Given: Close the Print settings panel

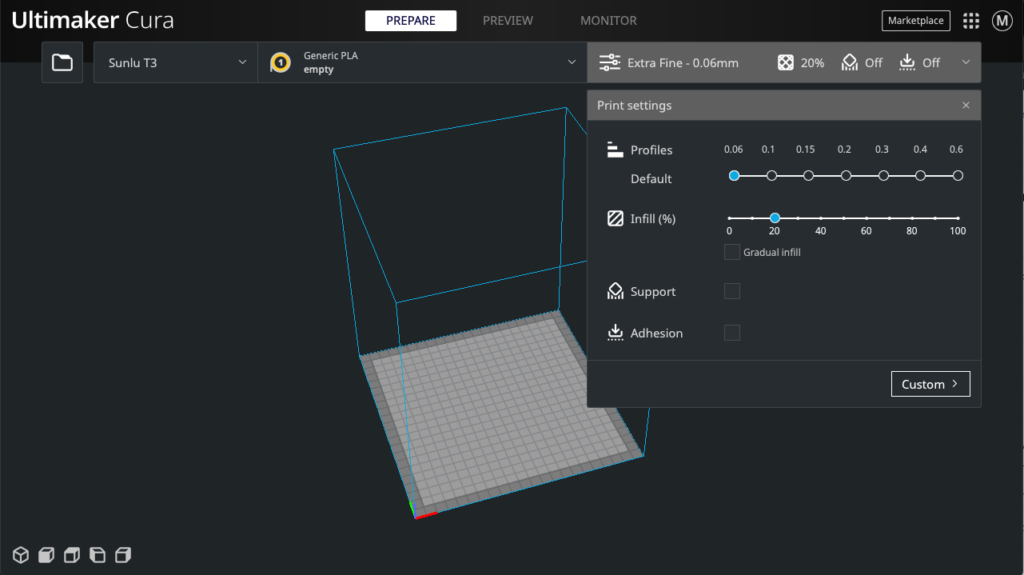Looking at the screenshot, I should click(x=966, y=105).
